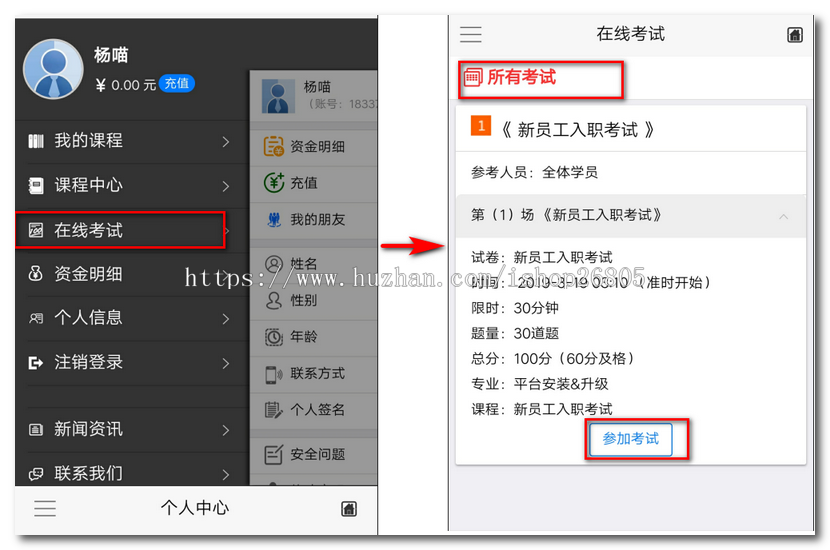830x550 pixels.
Task: Select the 年龄 row
Action: (314, 337)
